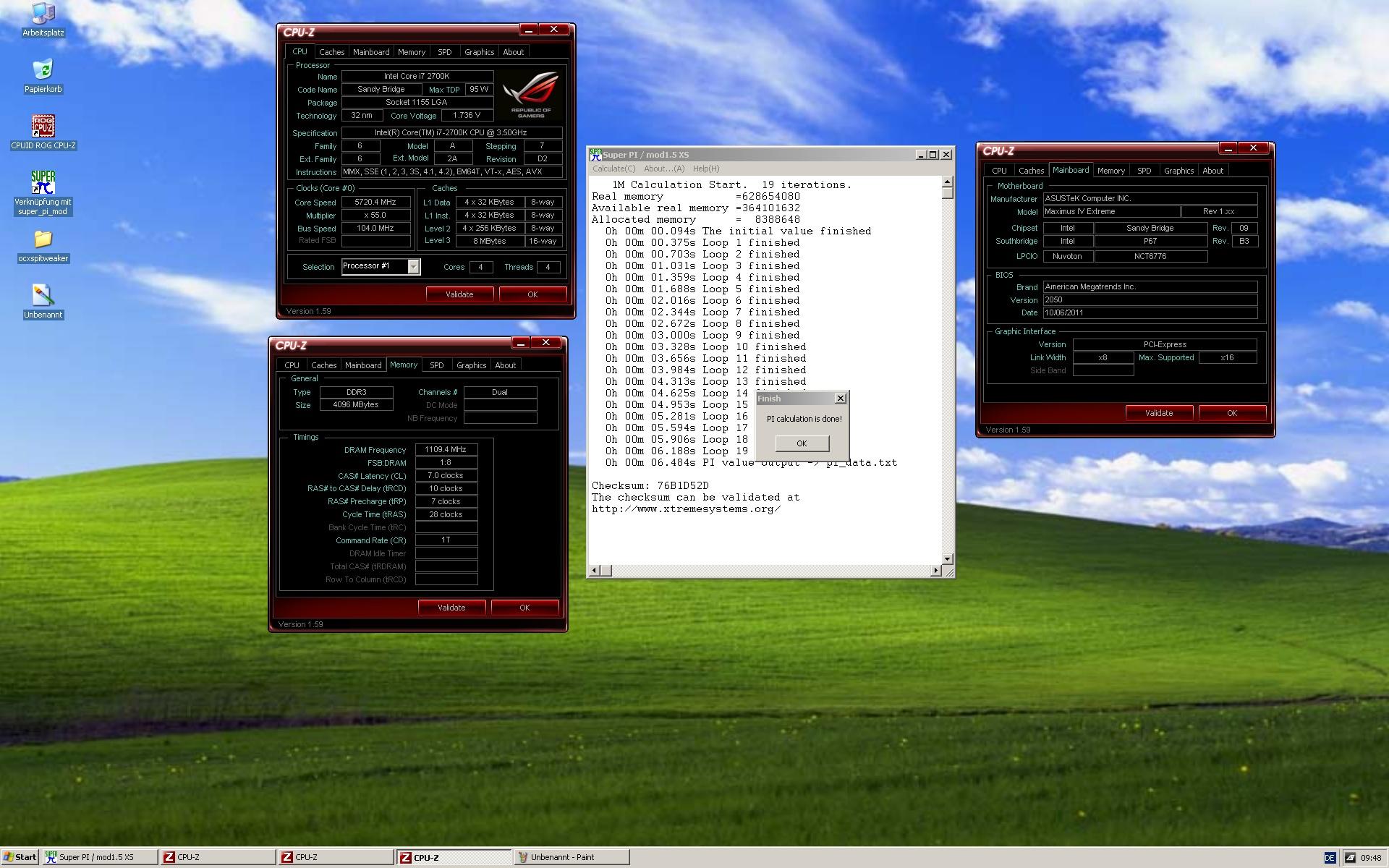Click the DRAM Frequency 1109.4 MHz field
Viewport: 1389px width, 868px height.
point(446,449)
